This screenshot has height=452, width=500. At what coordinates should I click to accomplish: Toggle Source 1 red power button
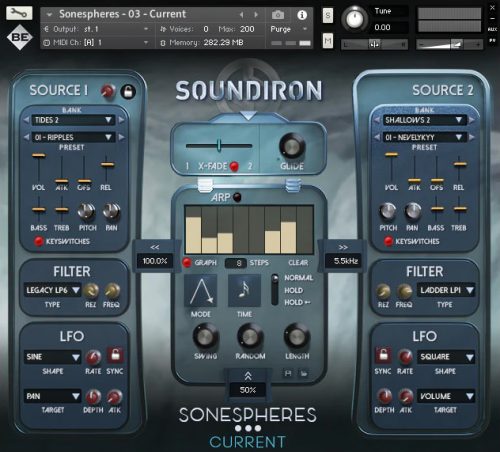coord(108,91)
